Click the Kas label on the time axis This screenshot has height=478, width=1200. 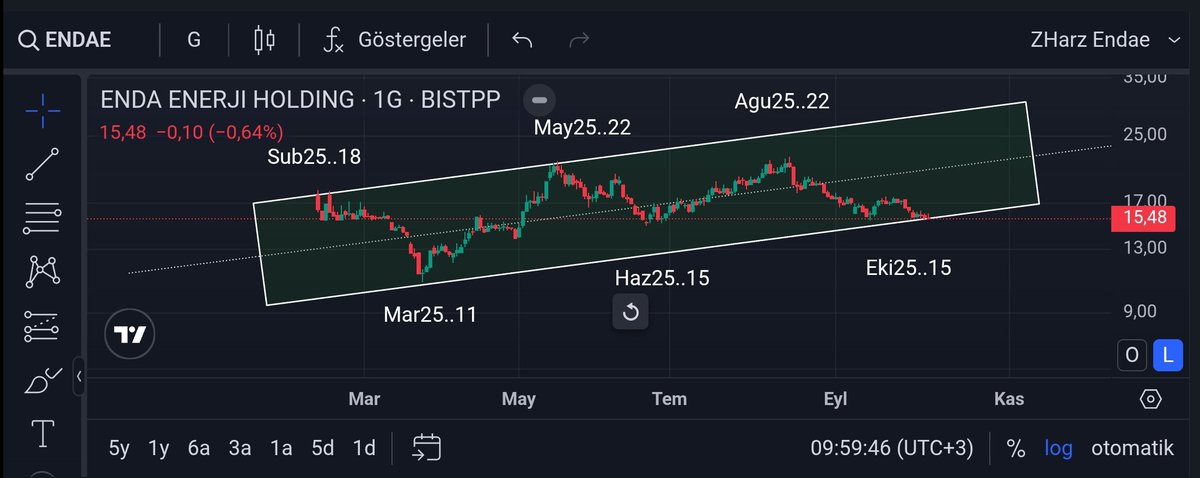point(1009,399)
